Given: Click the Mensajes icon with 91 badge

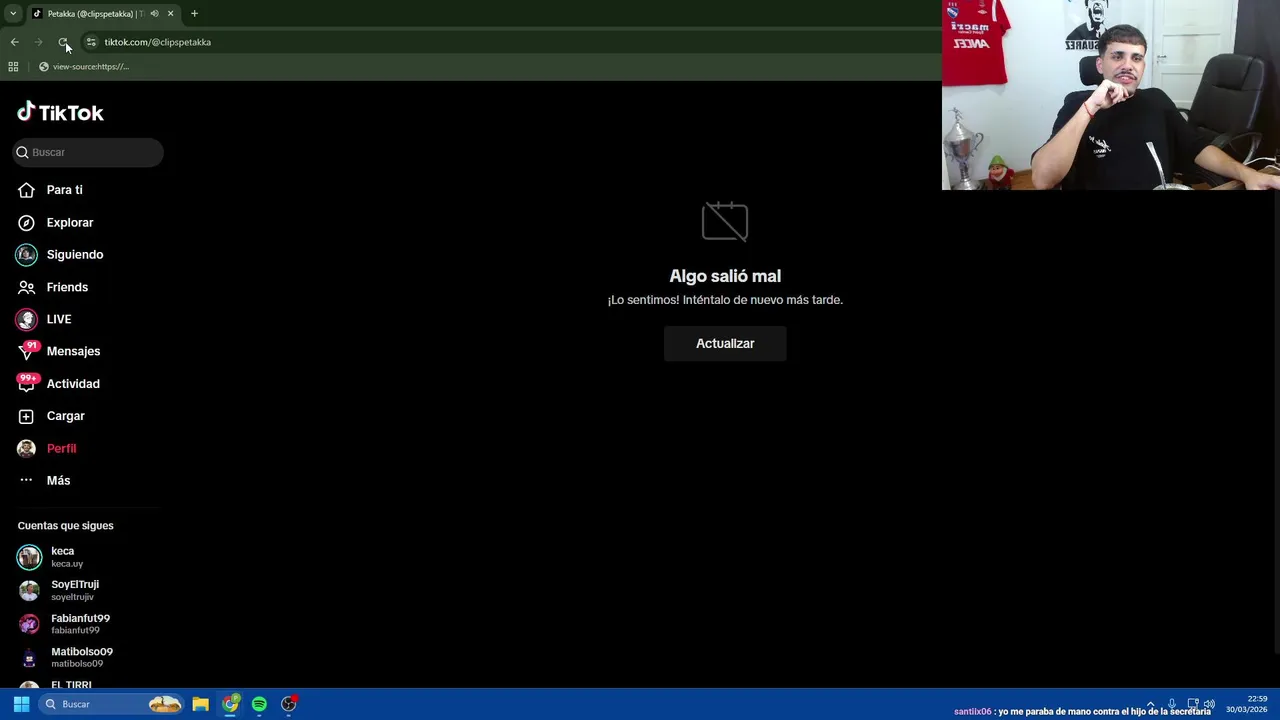Looking at the screenshot, I should 27,351.
